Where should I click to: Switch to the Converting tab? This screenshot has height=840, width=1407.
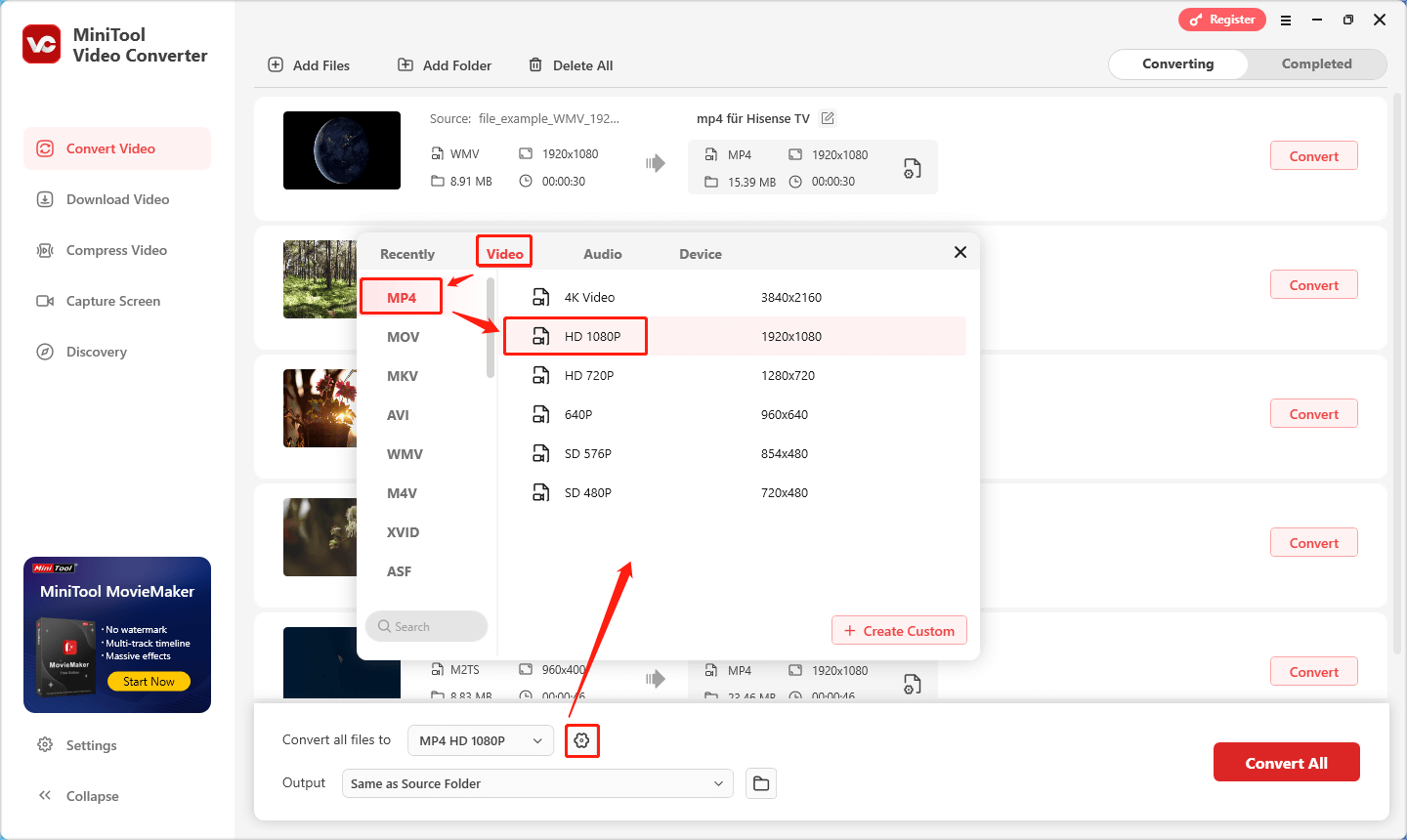click(1178, 63)
